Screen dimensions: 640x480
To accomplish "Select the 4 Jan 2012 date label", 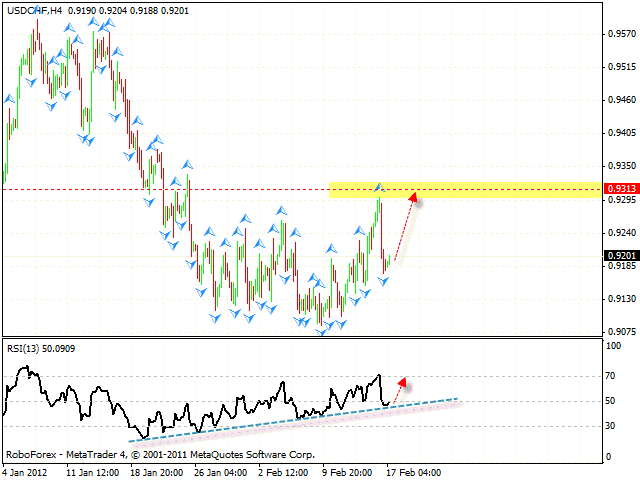I will (x=26, y=468).
